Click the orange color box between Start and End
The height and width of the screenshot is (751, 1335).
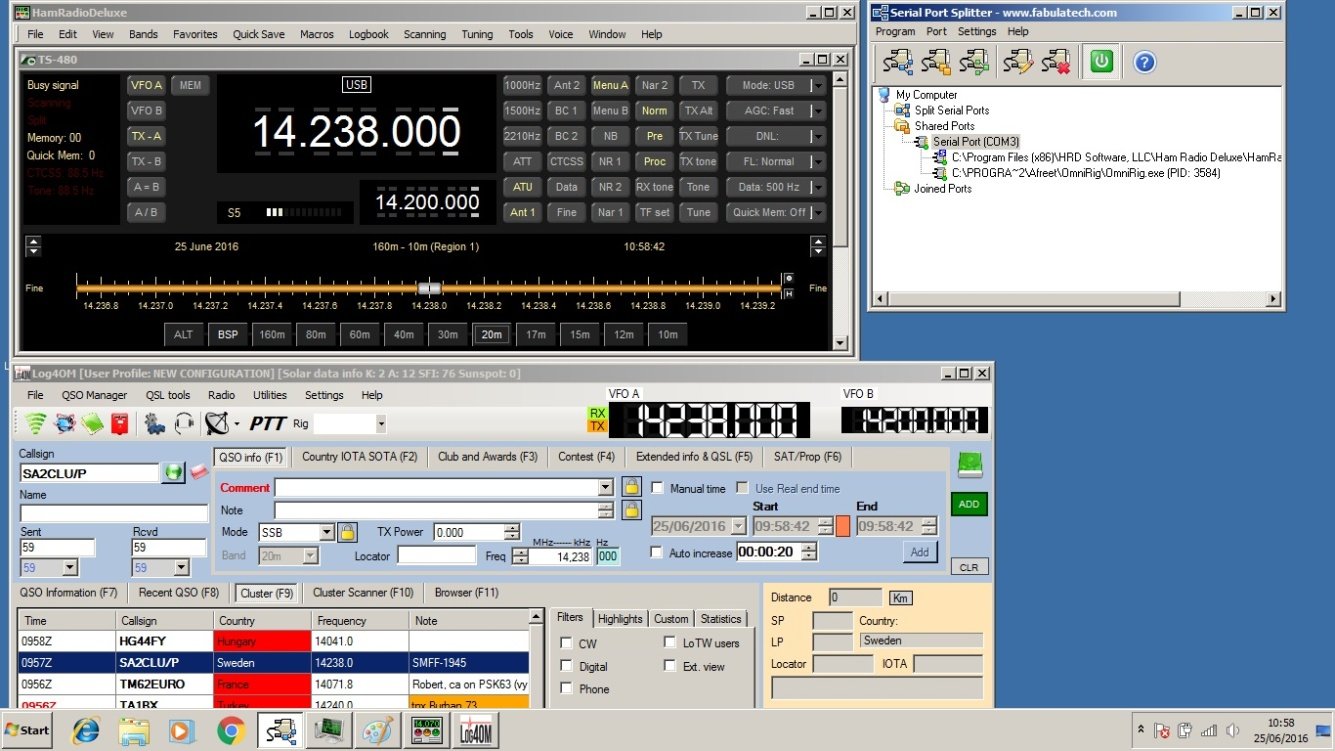[x=843, y=526]
